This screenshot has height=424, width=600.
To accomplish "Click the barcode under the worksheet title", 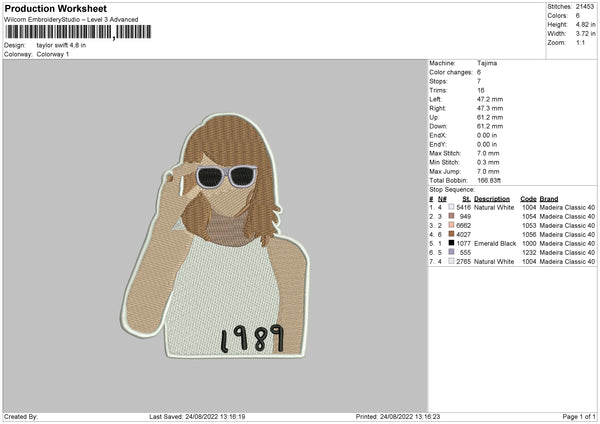I will [x=78, y=32].
